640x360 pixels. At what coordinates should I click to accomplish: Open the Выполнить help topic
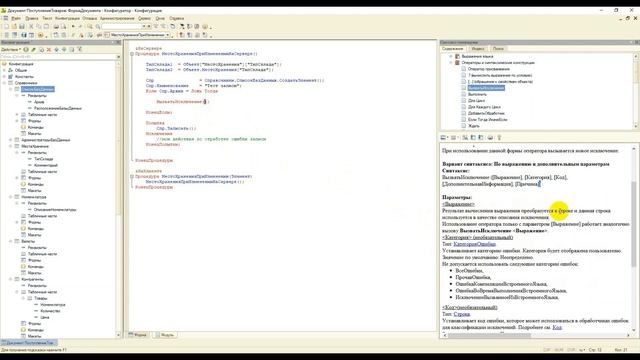click(x=477, y=94)
